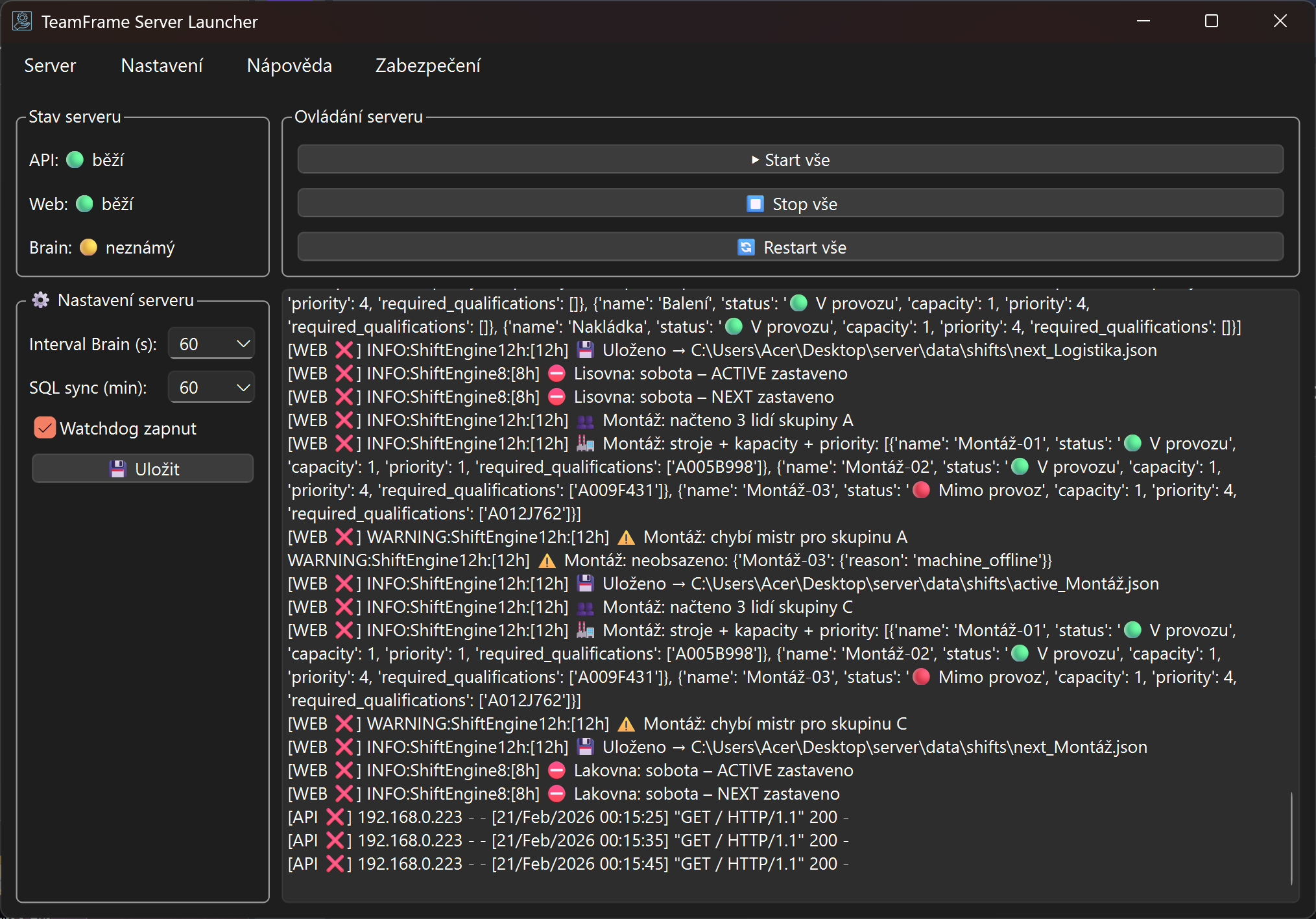This screenshot has height=919, width=1316.
Task: Click the green API status indicator
Action: (x=75, y=160)
